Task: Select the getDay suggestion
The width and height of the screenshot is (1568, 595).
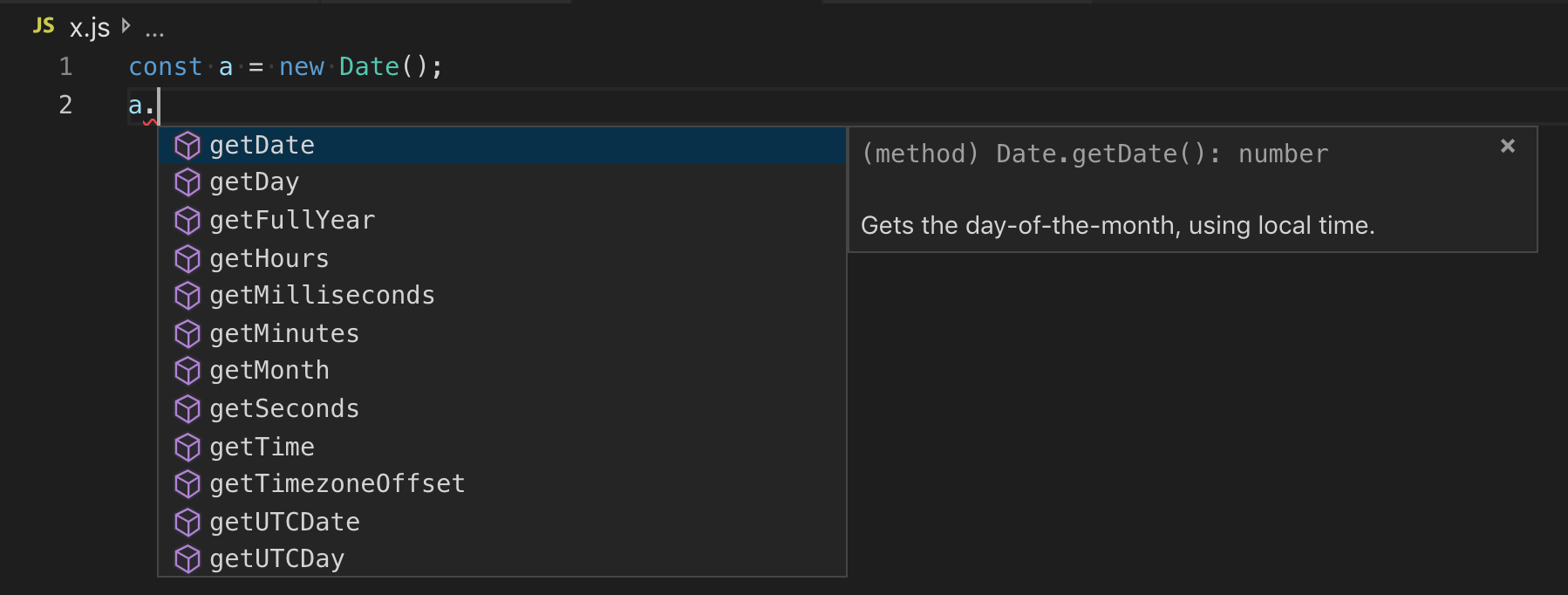Action: [502, 182]
